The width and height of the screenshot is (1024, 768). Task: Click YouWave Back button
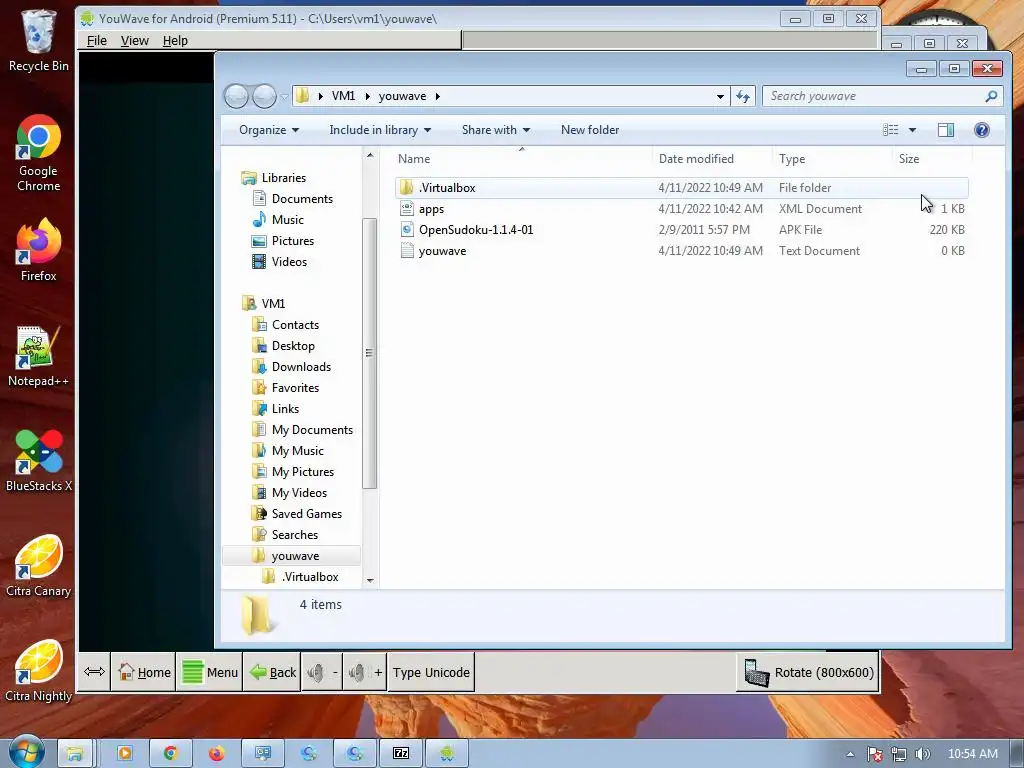[x=272, y=672]
